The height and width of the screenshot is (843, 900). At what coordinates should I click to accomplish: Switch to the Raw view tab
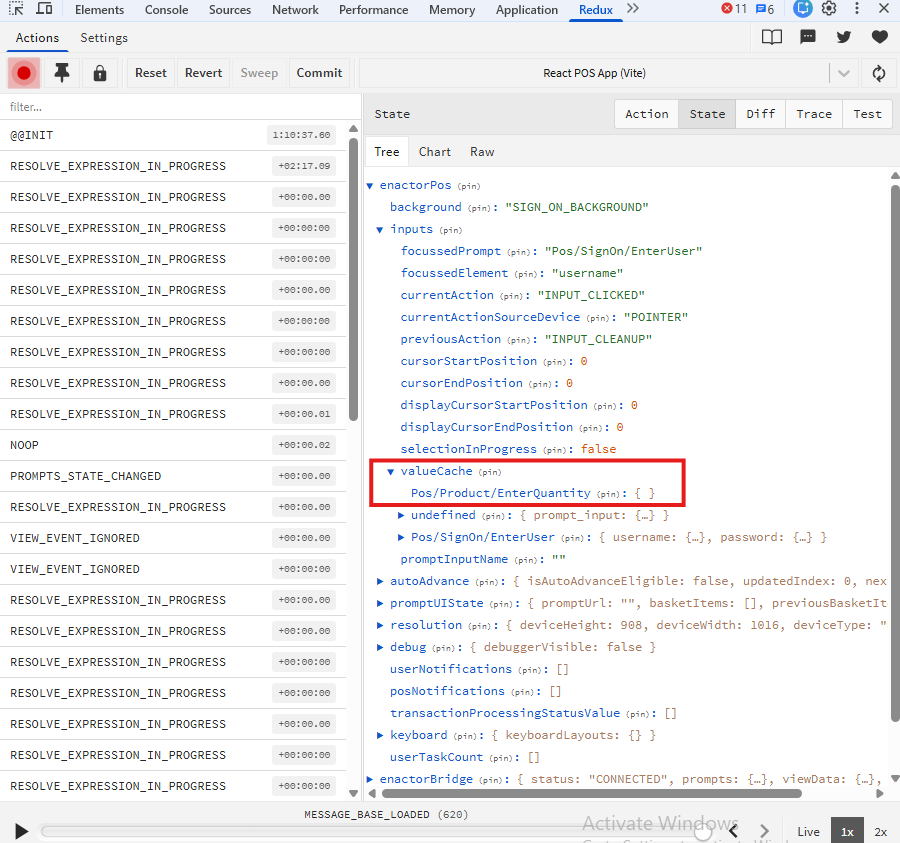482,152
